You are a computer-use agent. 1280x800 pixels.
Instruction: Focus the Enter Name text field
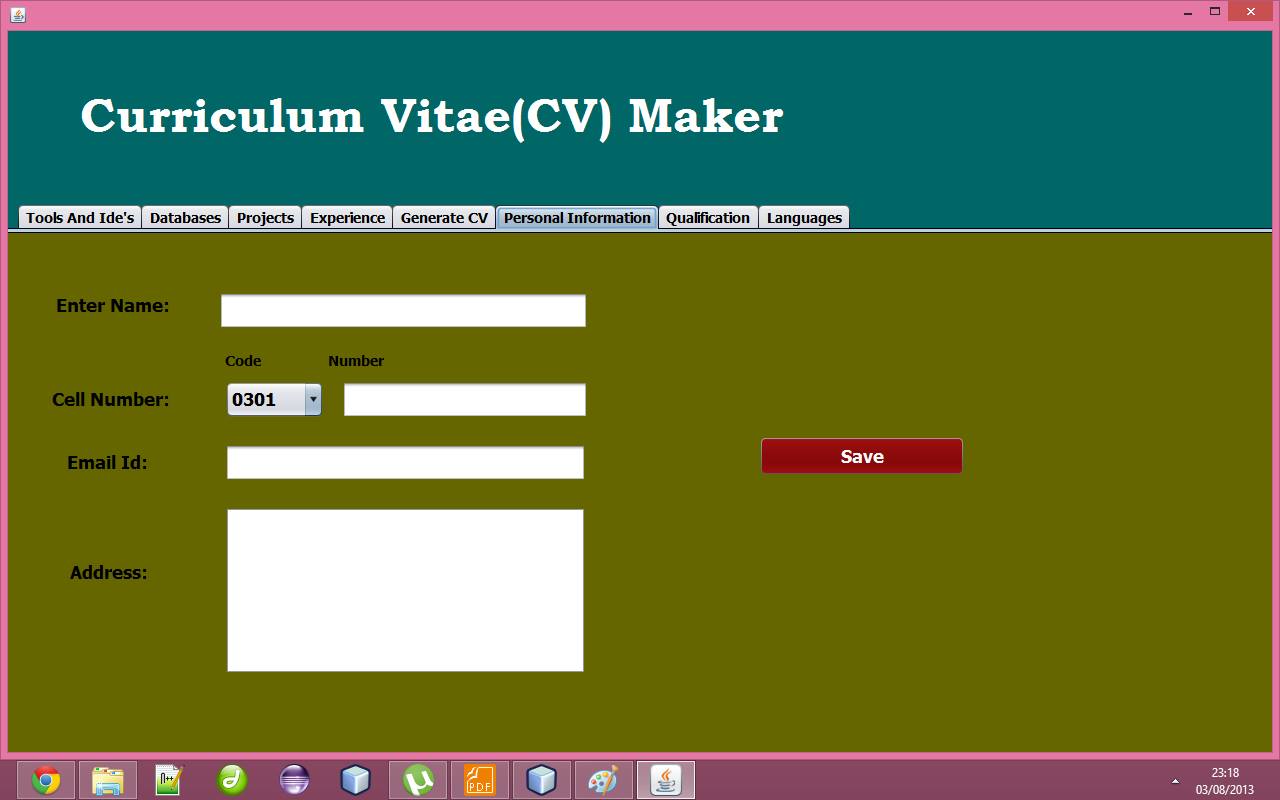point(403,310)
